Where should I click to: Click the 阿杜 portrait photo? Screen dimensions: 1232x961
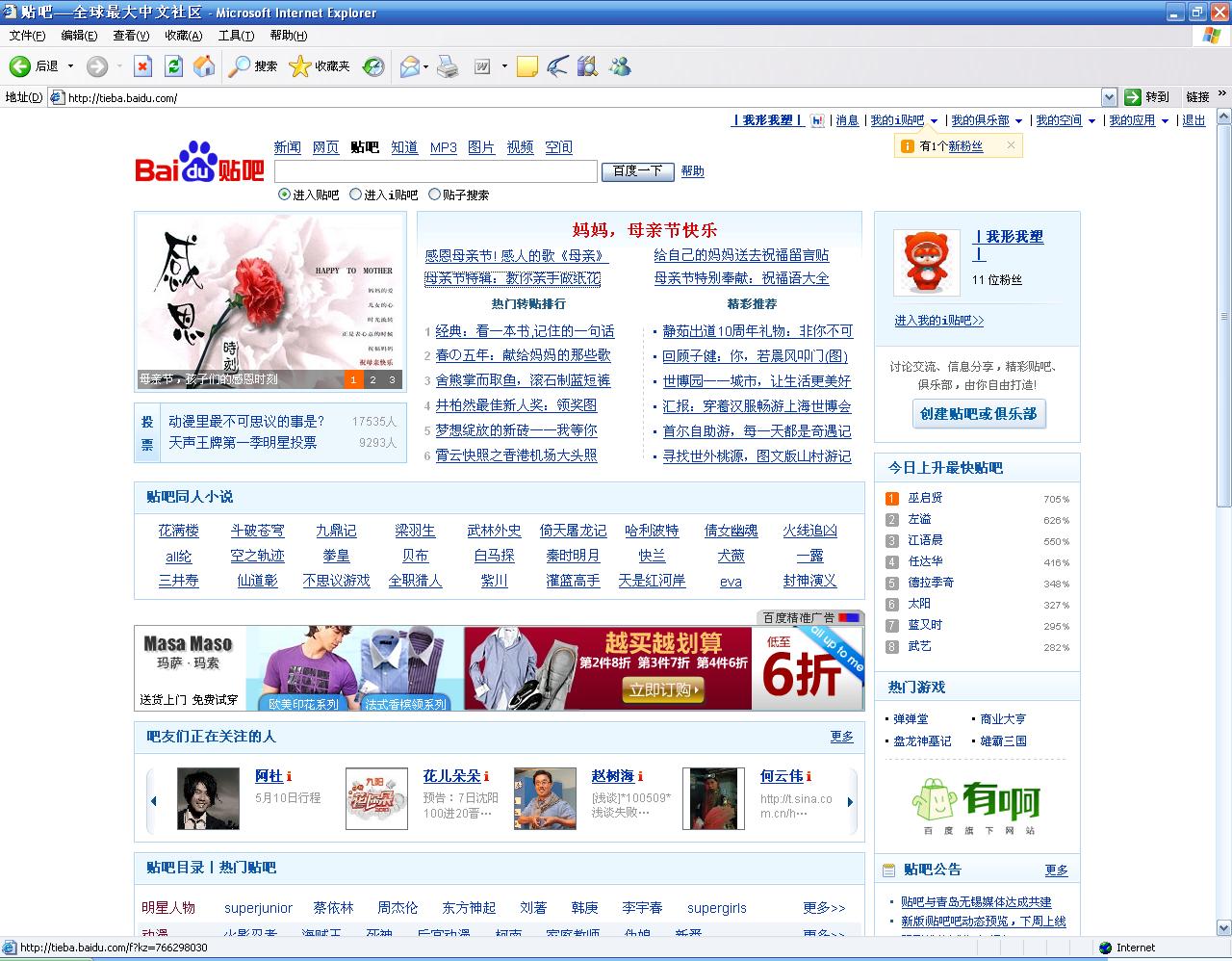tap(208, 798)
